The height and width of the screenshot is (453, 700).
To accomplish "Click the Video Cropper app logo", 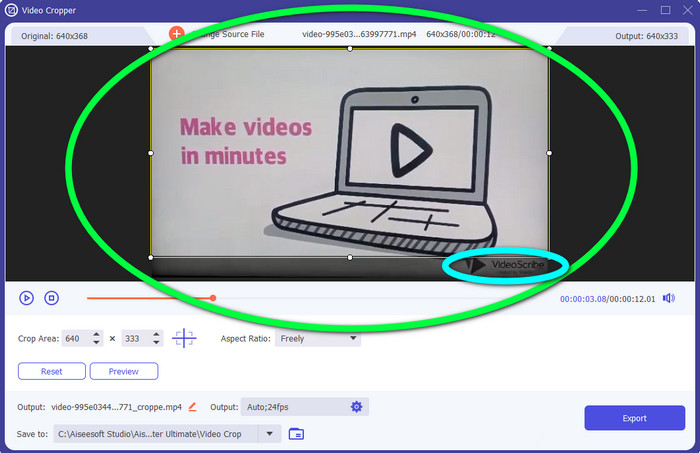I will 11,10.
